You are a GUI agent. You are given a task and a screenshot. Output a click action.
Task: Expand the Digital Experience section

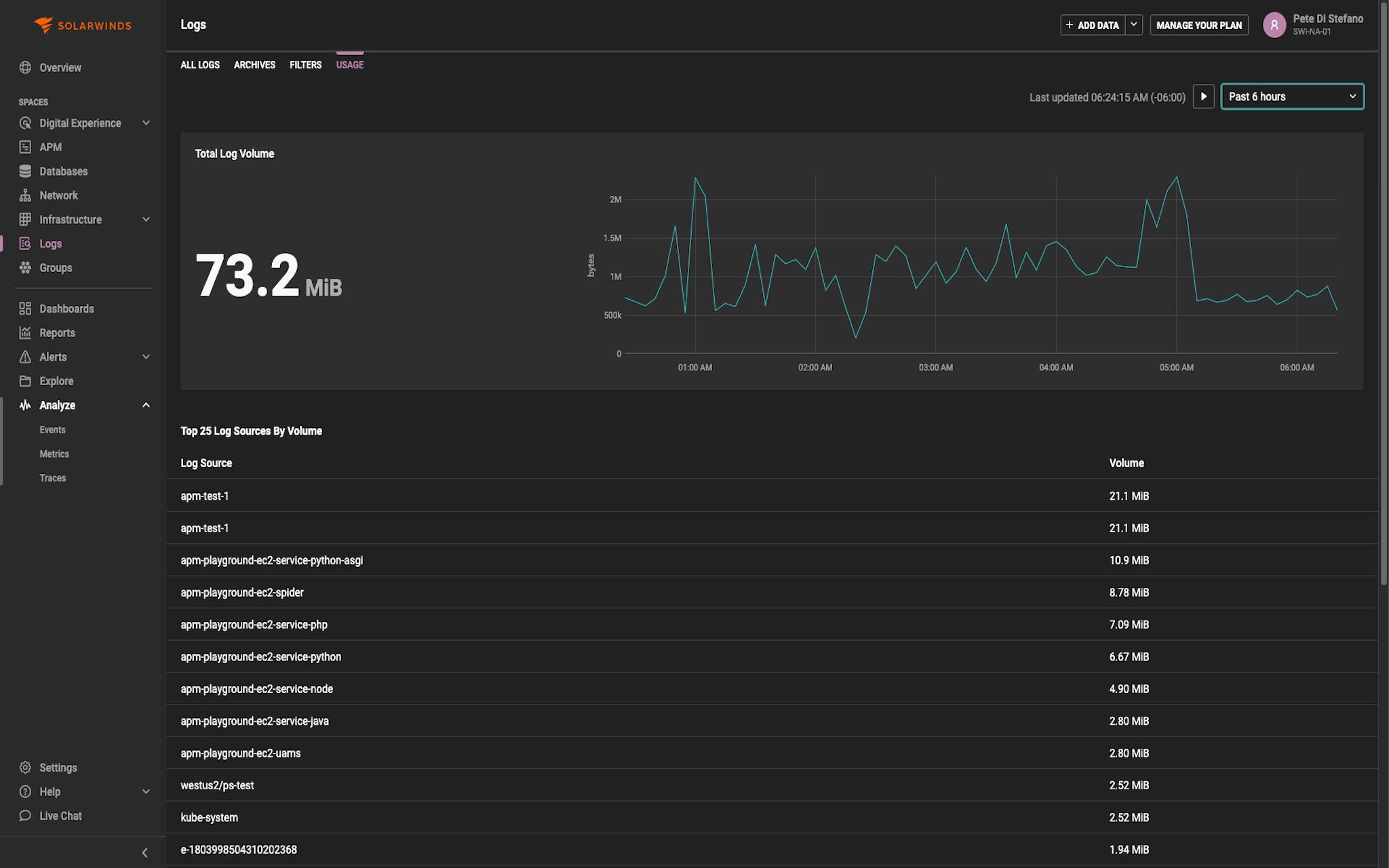click(x=146, y=123)
